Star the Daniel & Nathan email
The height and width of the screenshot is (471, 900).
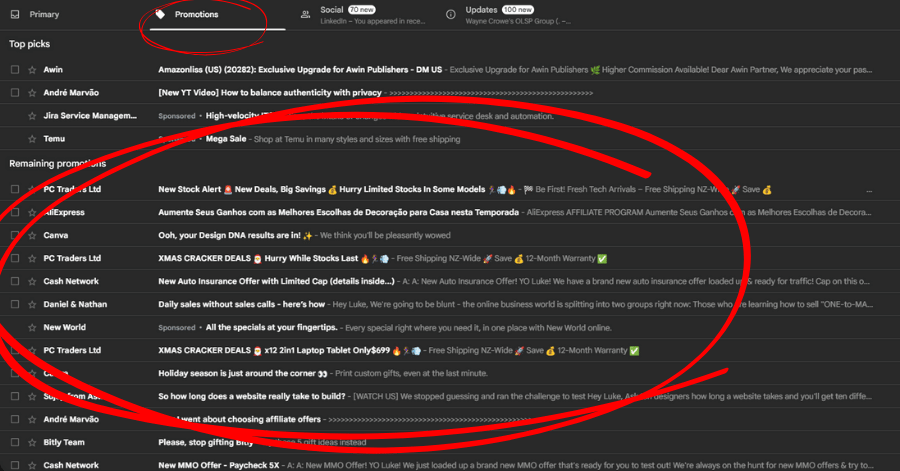[32, 304]
